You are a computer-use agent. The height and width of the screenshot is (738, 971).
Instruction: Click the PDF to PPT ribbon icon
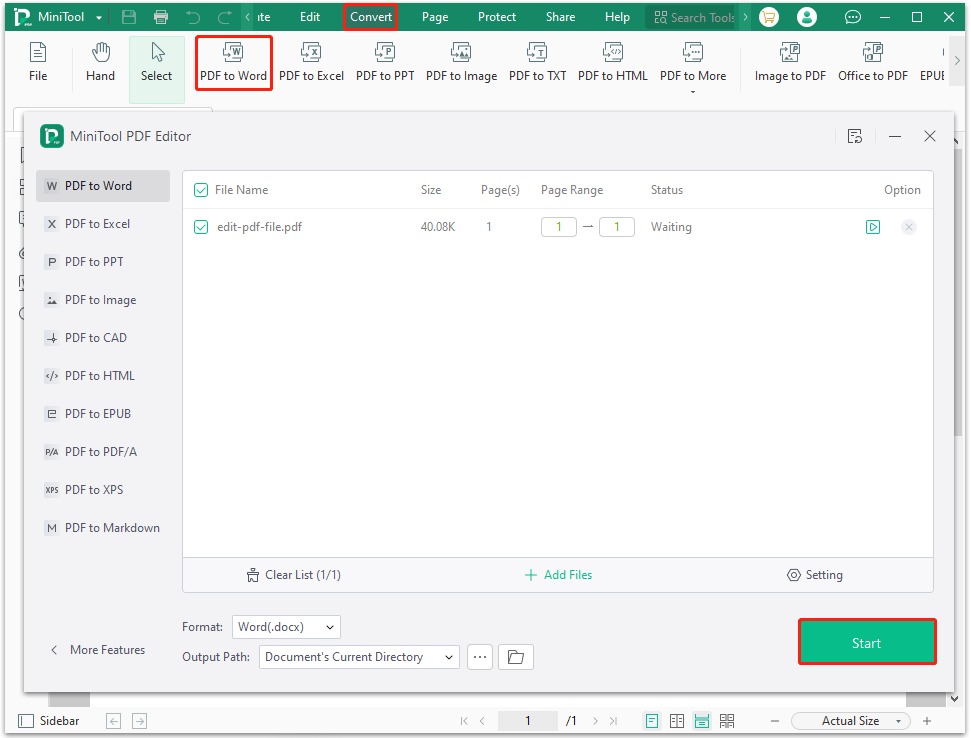(385, 63)
